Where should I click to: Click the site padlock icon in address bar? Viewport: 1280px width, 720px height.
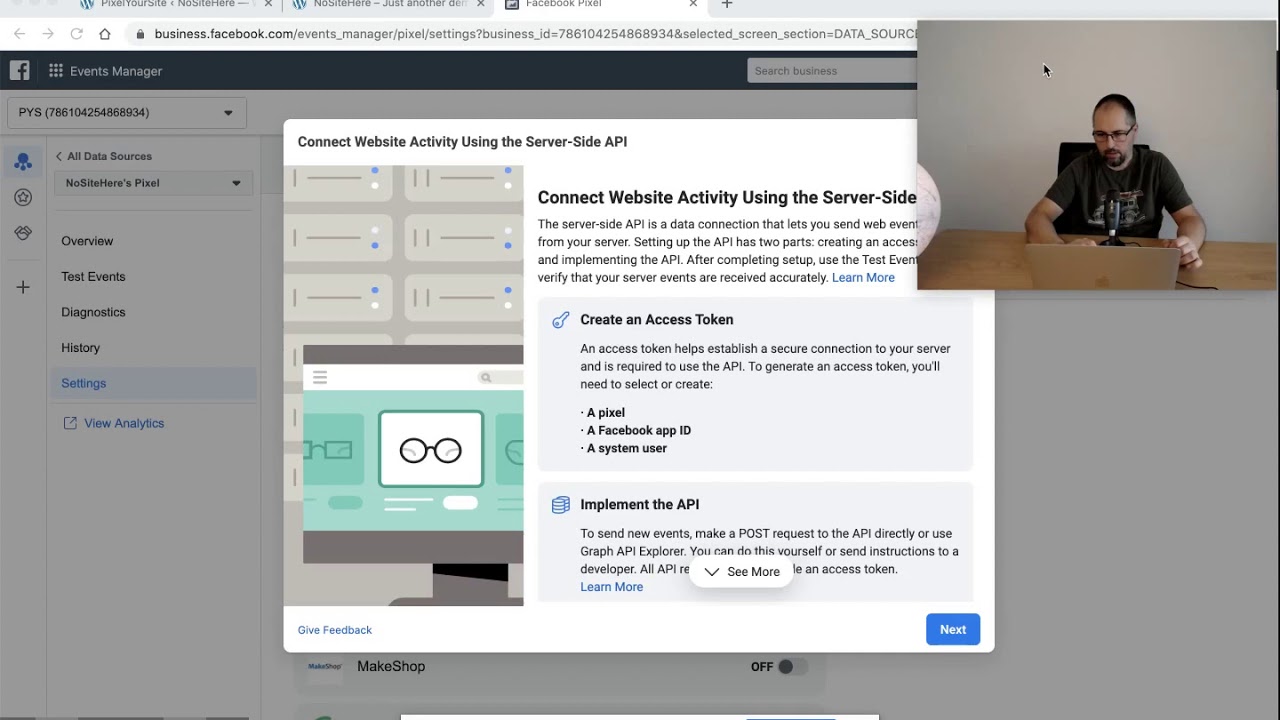[x=140, y=34]
